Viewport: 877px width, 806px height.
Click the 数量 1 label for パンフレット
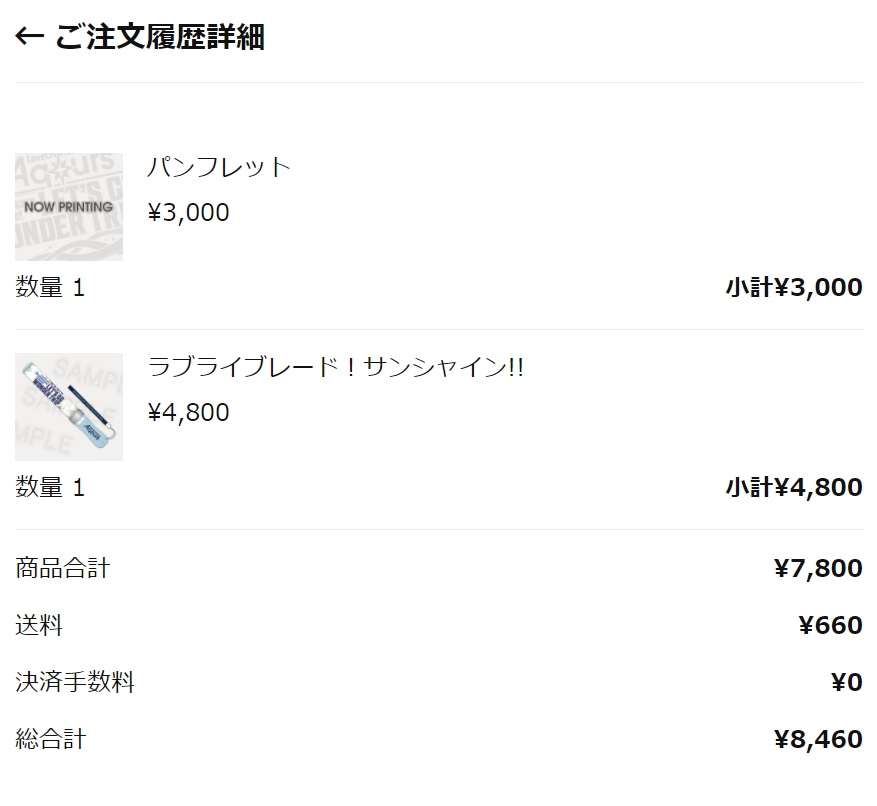point(50,288)
